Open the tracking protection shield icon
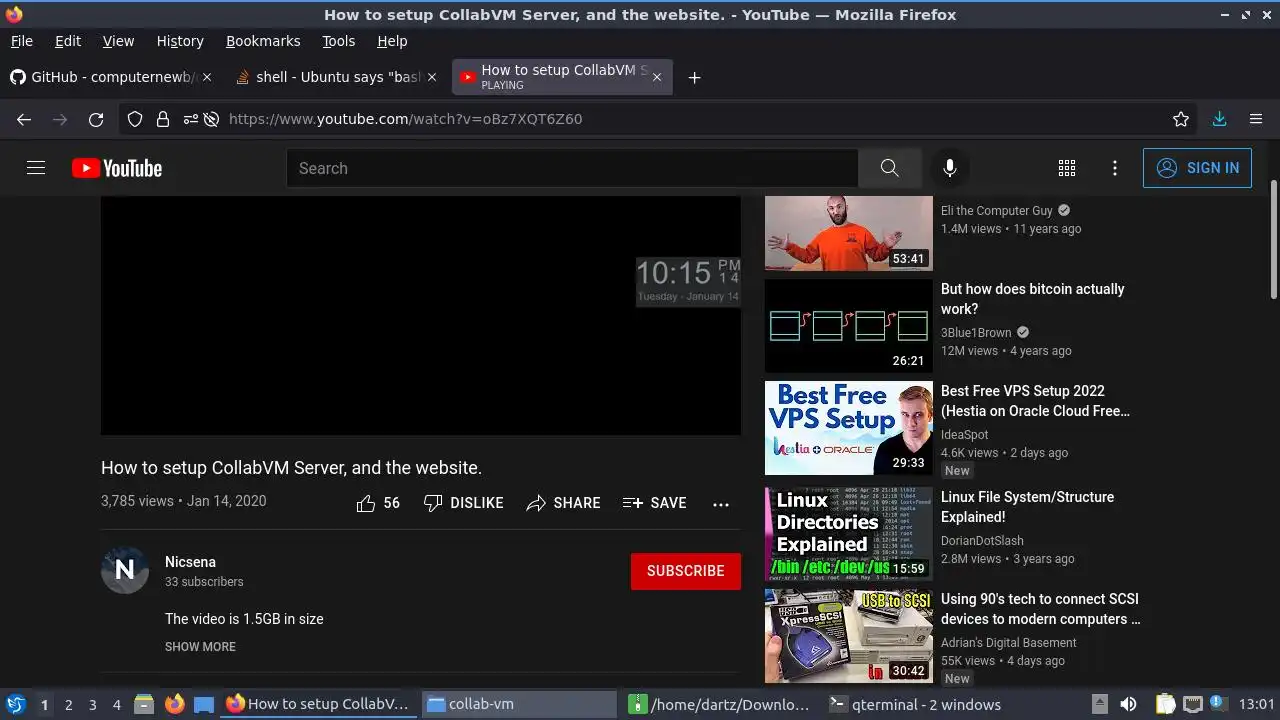This screenshot has width=1280, height=720. tap(135, 119)
